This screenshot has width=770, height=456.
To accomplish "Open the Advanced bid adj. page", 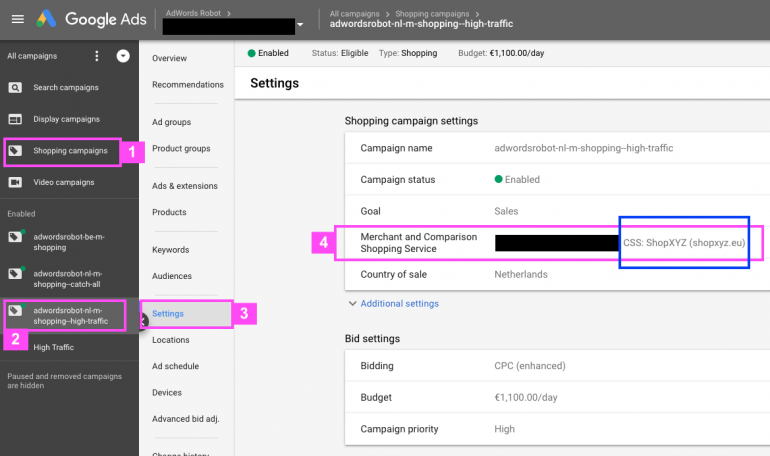I will click(186, 419).
